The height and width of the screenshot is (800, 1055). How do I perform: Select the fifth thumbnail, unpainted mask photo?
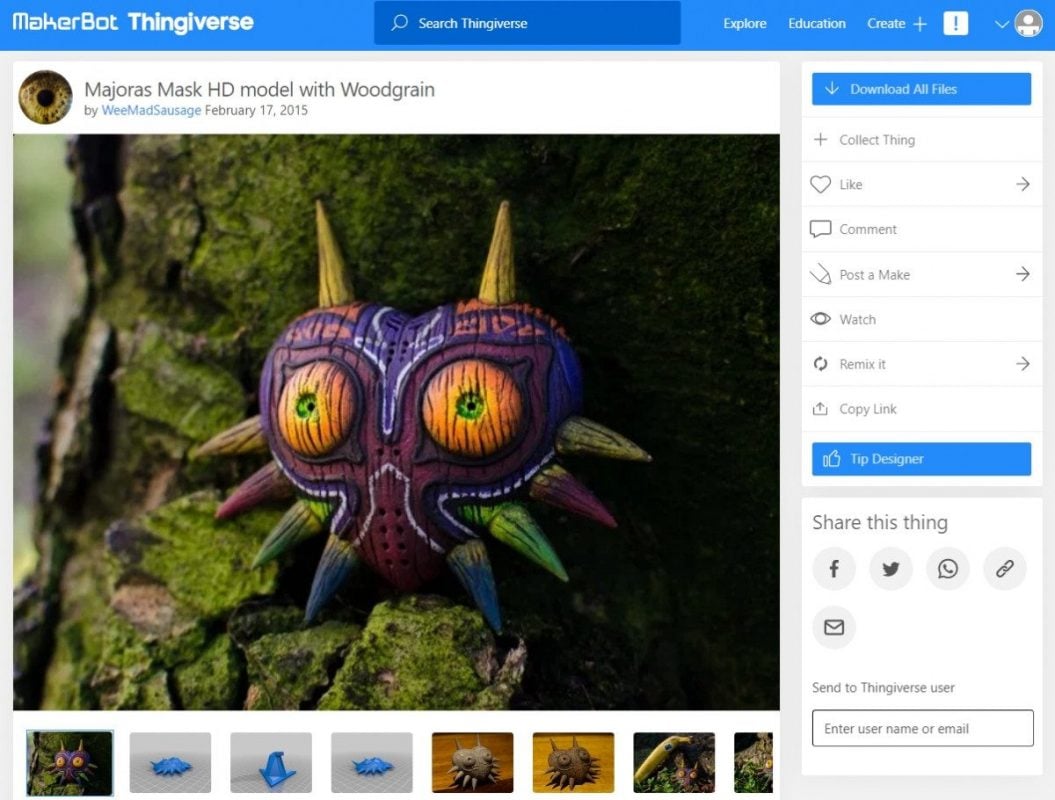click(472, 763)
